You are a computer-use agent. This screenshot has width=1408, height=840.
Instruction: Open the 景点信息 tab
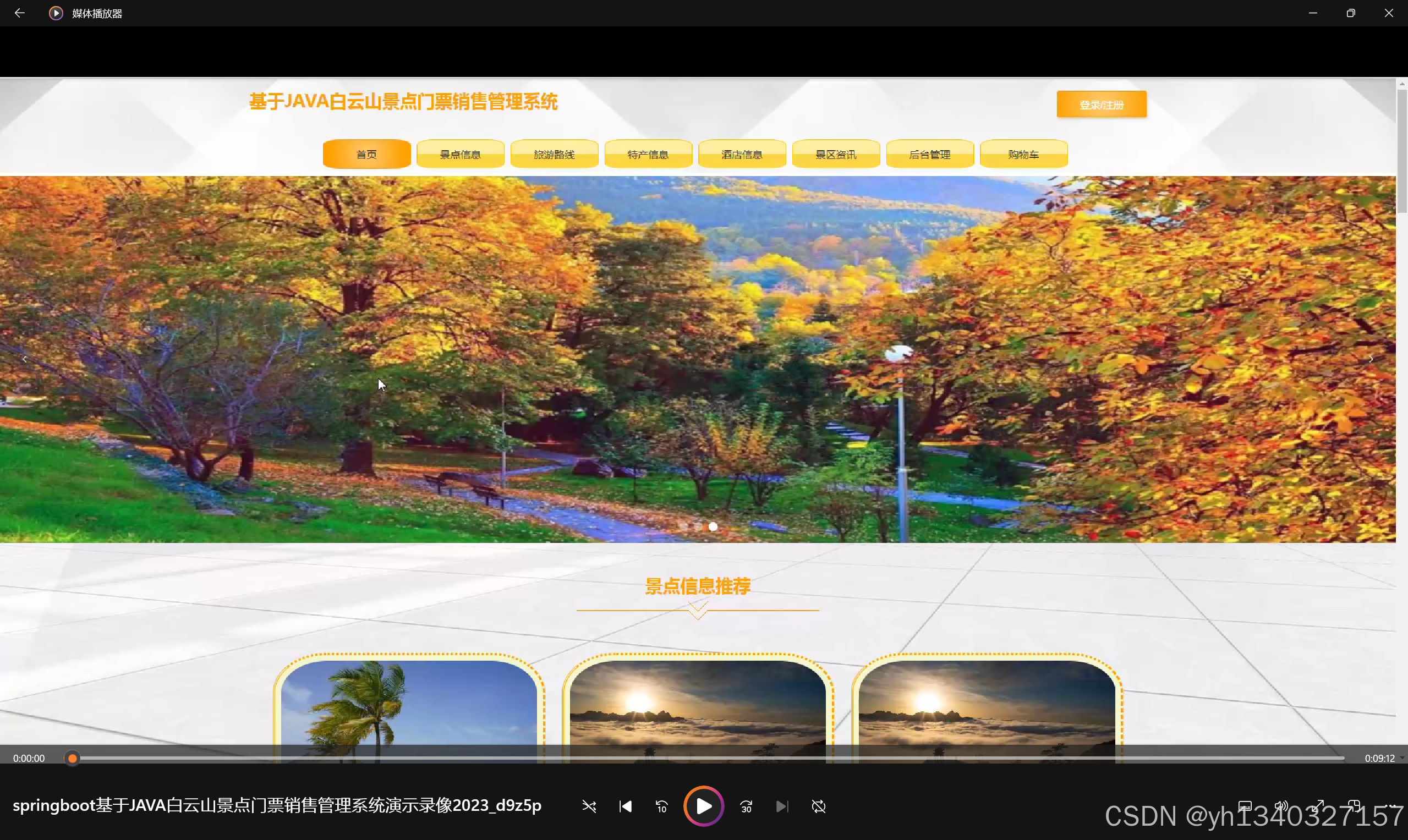[x=460, y=154]
